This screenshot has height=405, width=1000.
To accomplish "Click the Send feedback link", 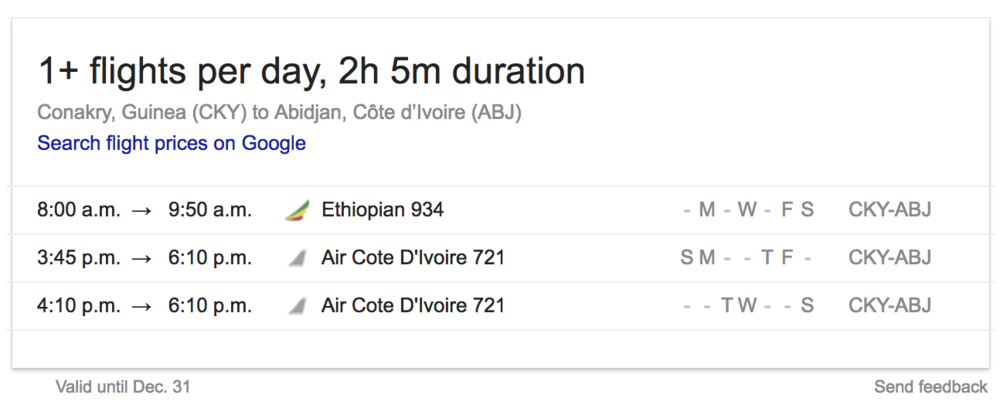I will point(930,387).
